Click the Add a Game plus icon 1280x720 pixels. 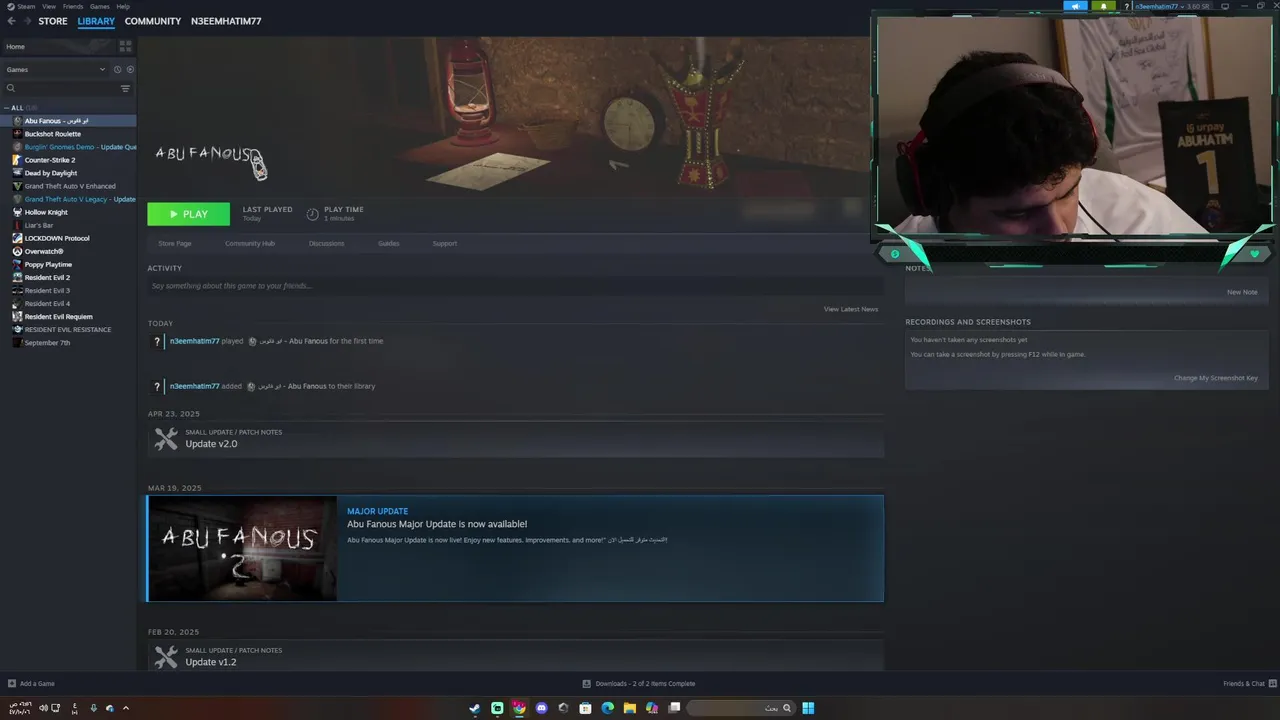[x=12, y=684]
